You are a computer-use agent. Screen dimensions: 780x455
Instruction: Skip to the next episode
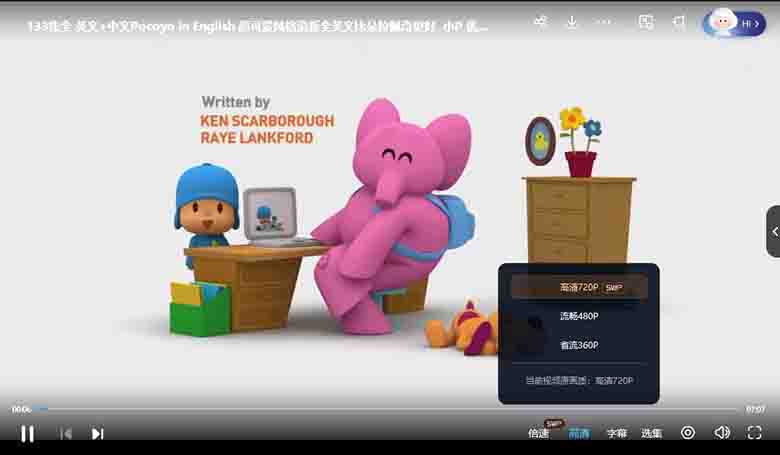tap(98, 434)
